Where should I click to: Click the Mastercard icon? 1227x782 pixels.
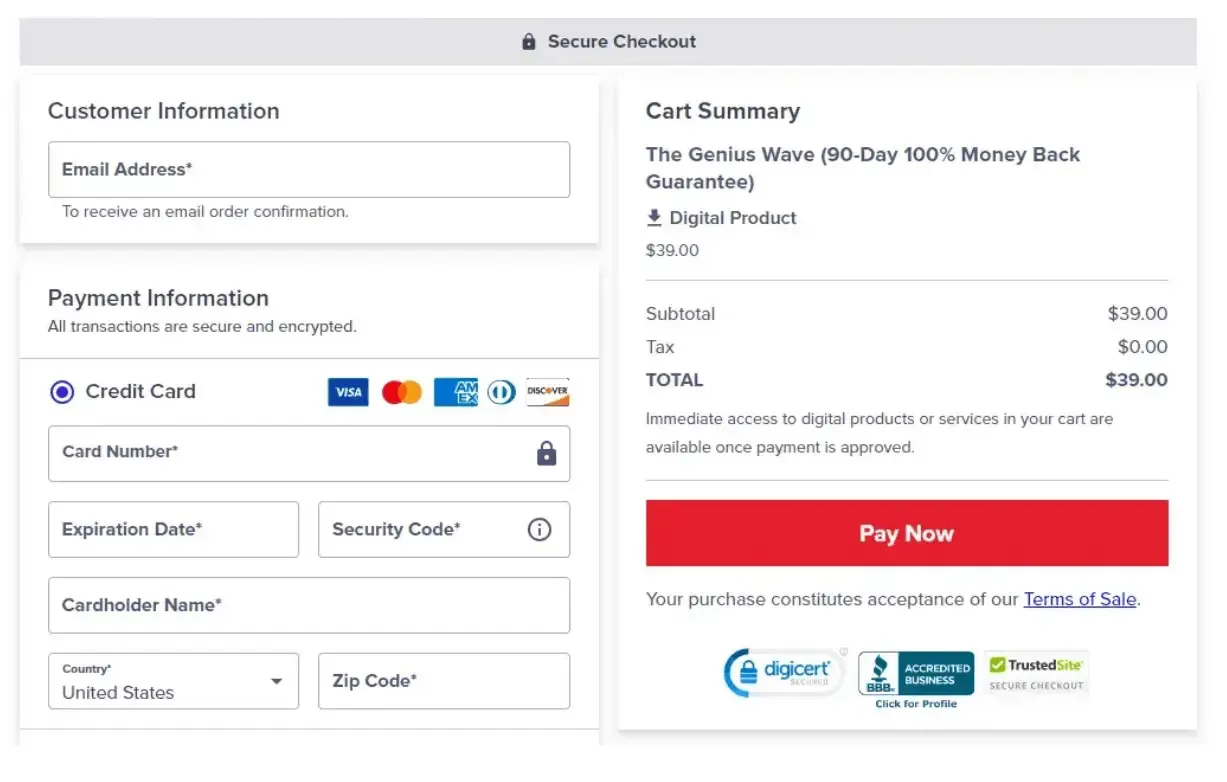pyautogui.click(x=401, y=392)
